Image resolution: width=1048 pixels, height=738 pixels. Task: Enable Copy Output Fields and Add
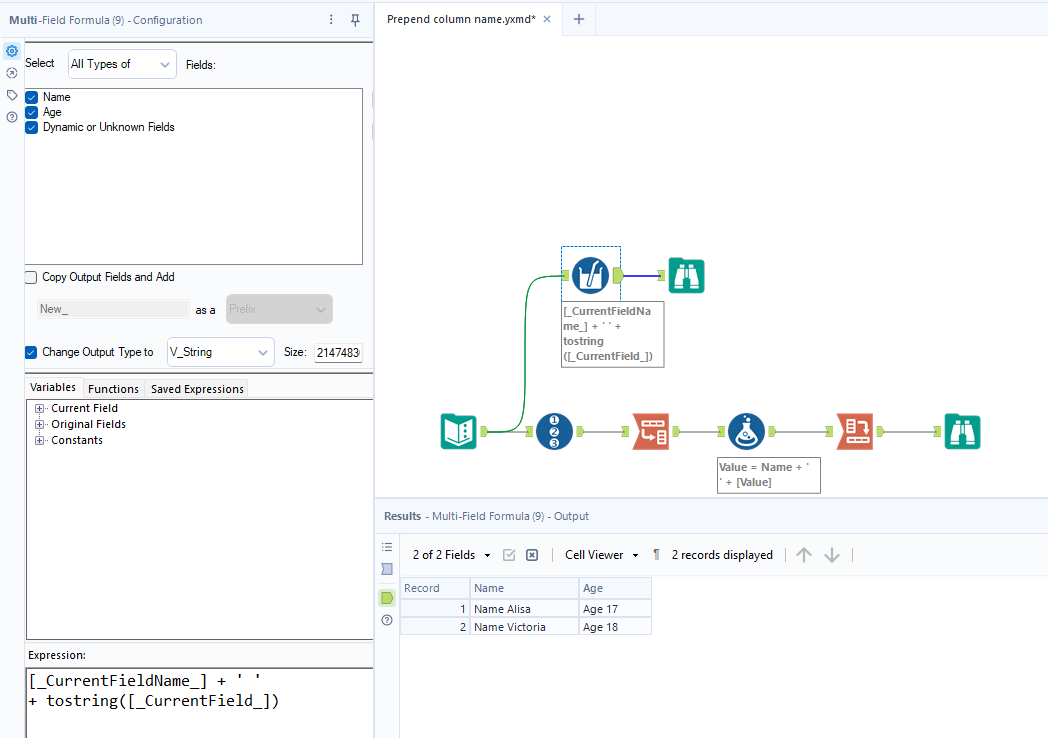coord(30,277)
